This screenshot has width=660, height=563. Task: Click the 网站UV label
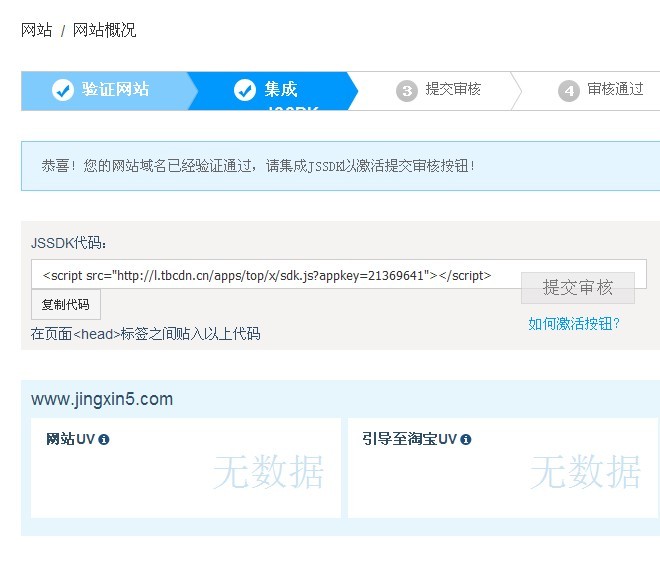click(71, 439)
